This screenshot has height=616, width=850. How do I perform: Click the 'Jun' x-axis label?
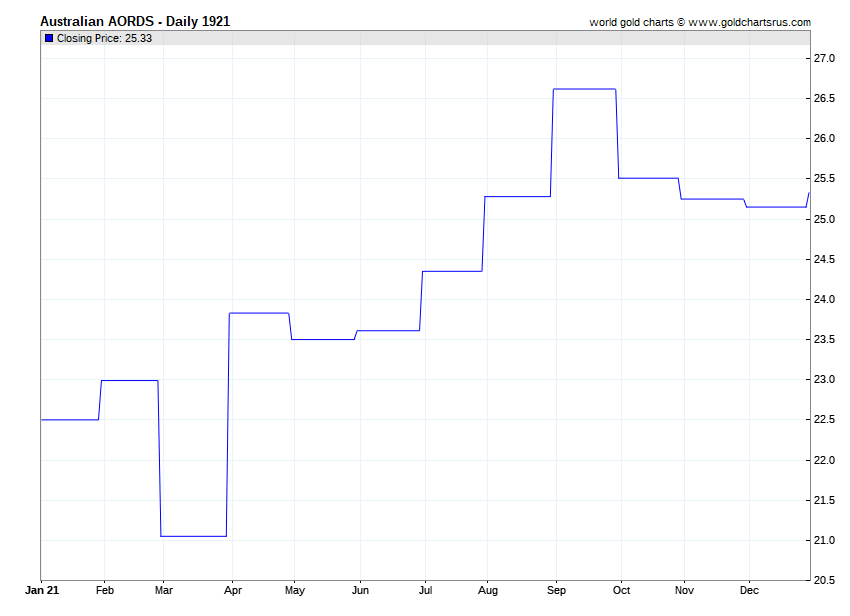(x=360, y=590)
